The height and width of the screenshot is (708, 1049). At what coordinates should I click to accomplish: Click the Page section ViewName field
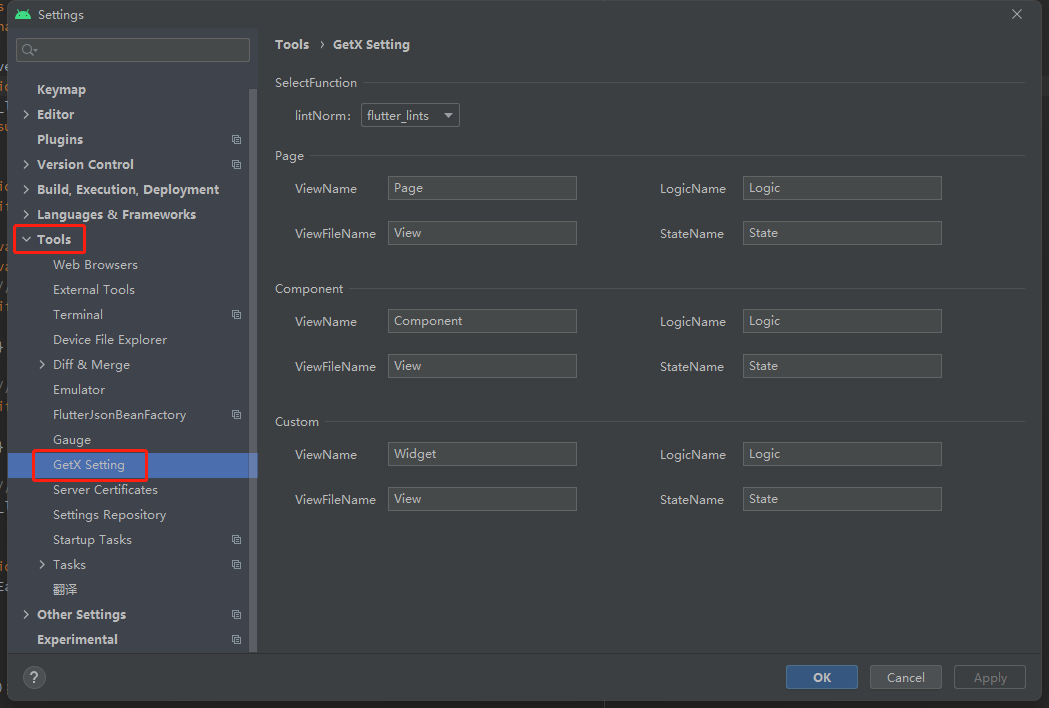tap(482, 188)
